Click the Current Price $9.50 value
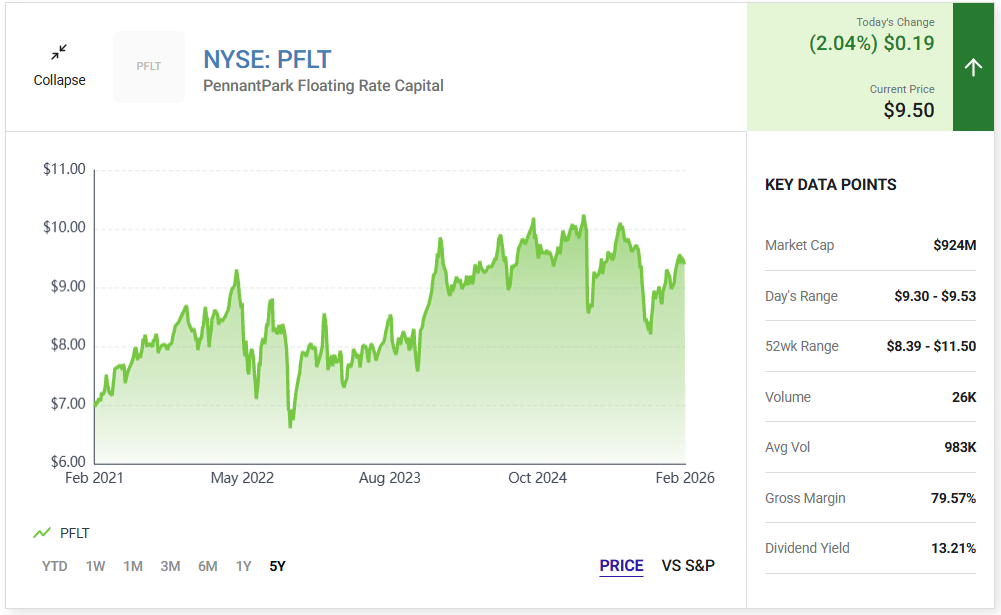Screen dimensions: 1001x615 [x=908, y=110]
